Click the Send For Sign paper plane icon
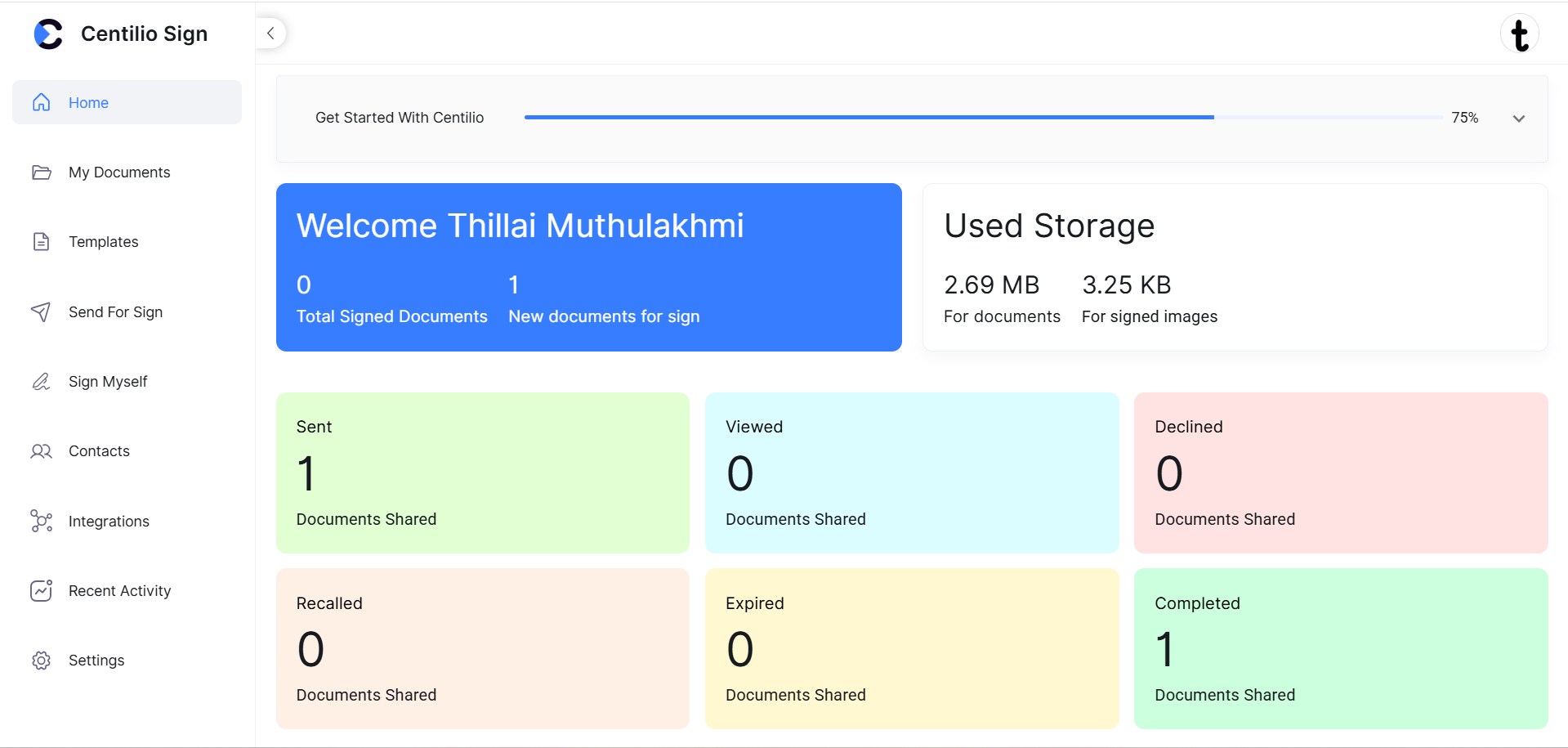 click(42, 311)
